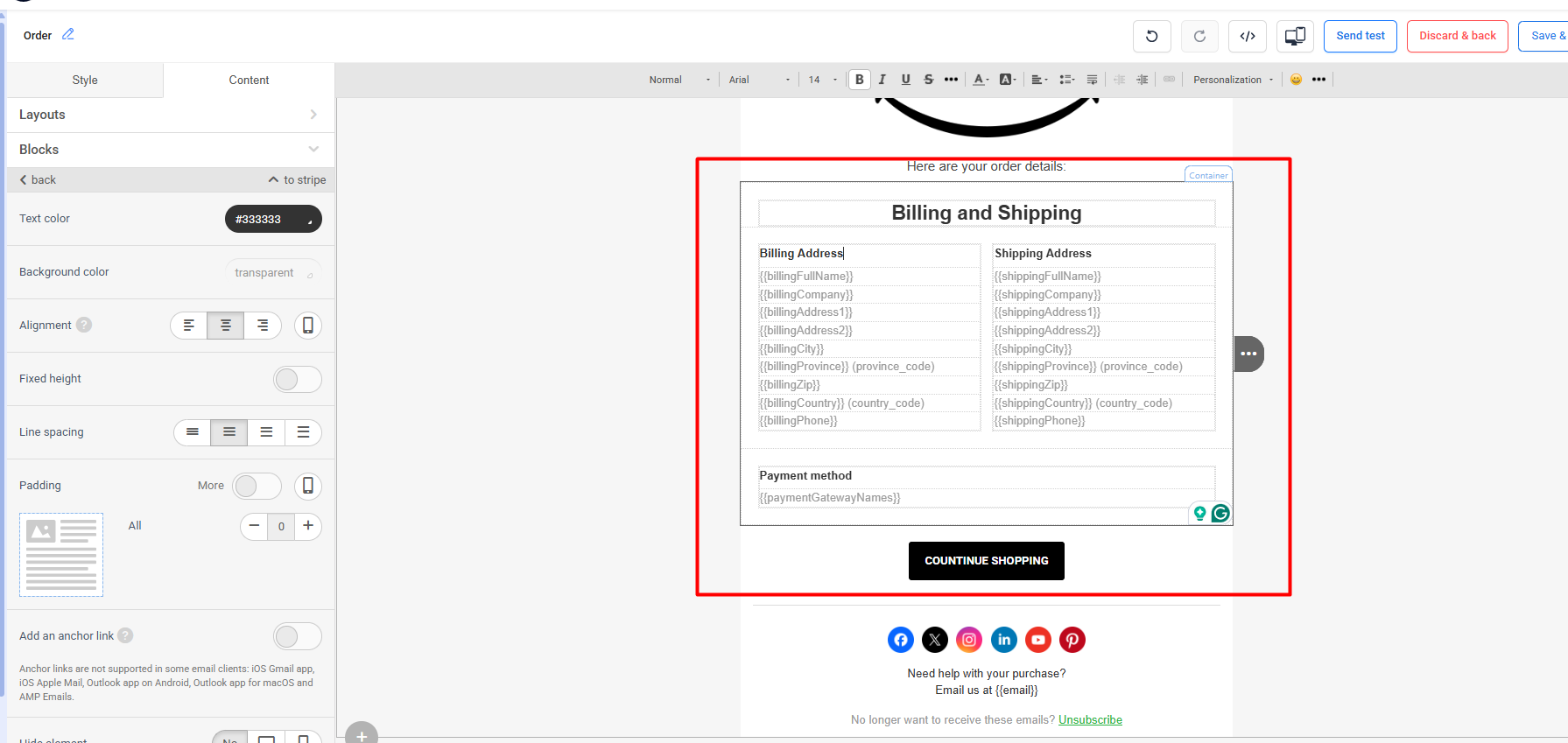Apply strikethrough formatting
The height and width of the screenshot is (743, 1568).
click(x=928, y=80)
